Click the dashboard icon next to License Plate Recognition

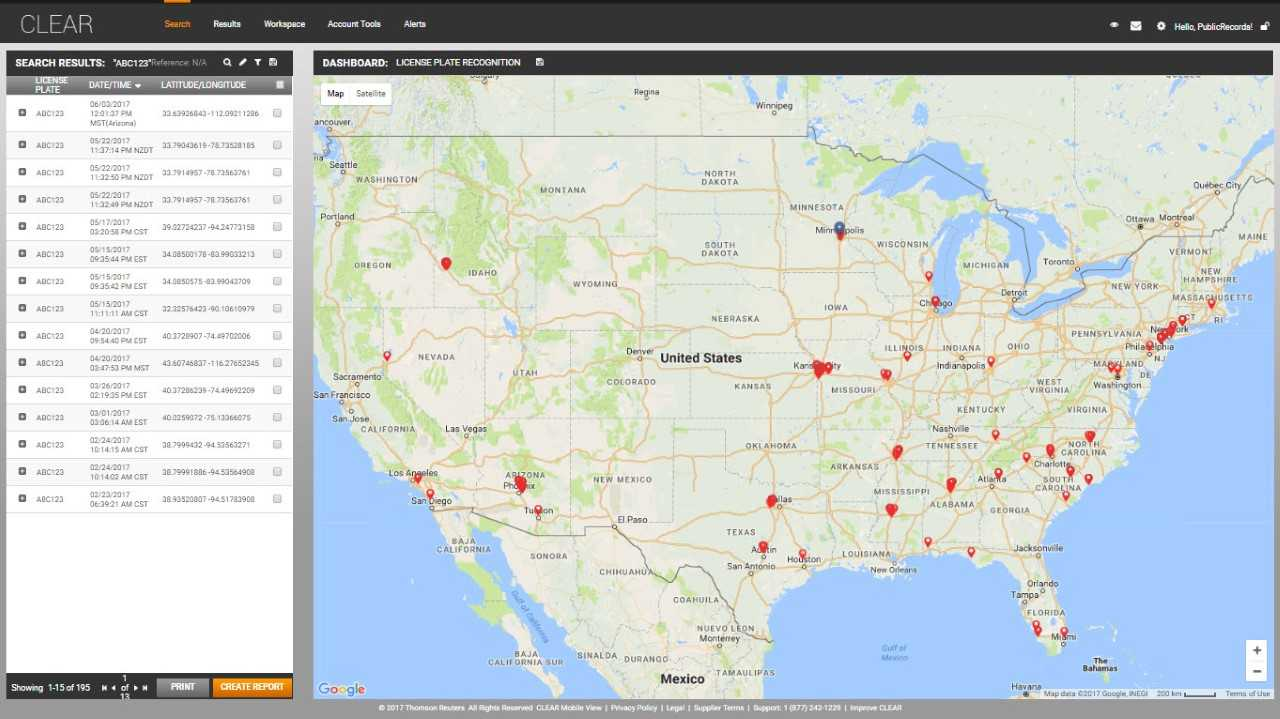pyautogui.click(x=539, y=62)
